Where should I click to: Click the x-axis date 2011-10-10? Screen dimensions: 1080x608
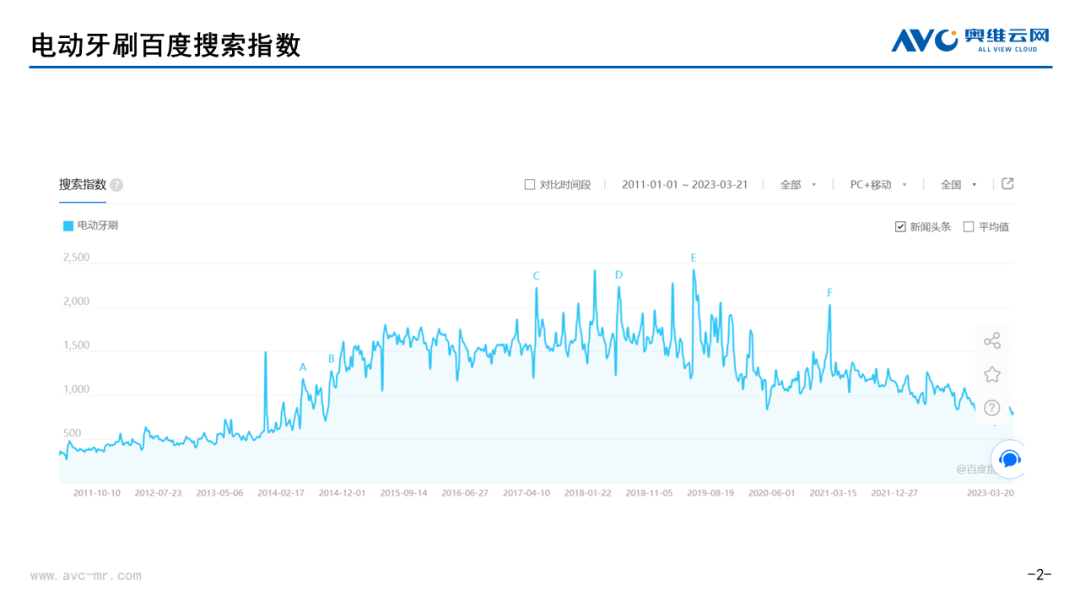(x=96, y=493)
